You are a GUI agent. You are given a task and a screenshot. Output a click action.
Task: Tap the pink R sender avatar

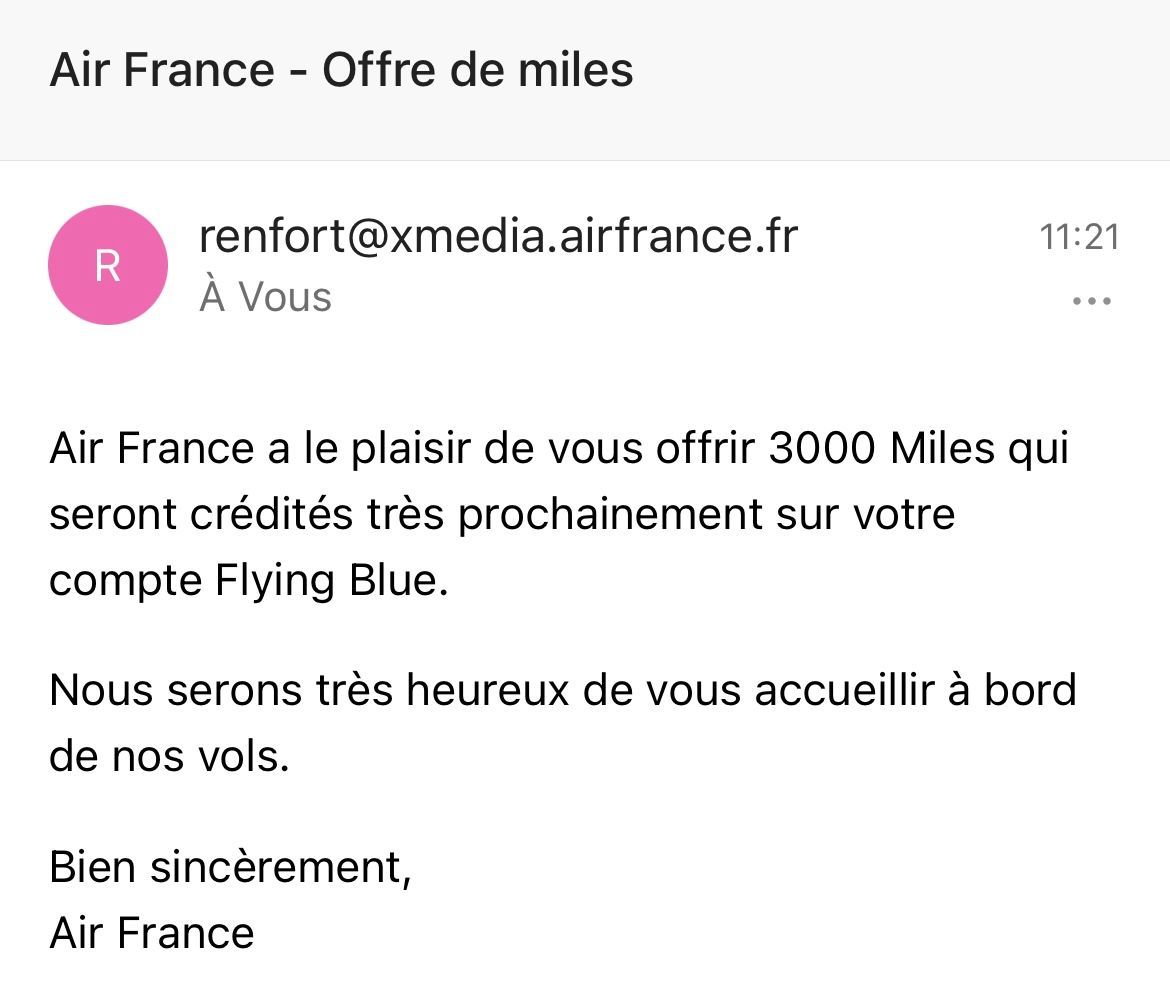[107, 265]
